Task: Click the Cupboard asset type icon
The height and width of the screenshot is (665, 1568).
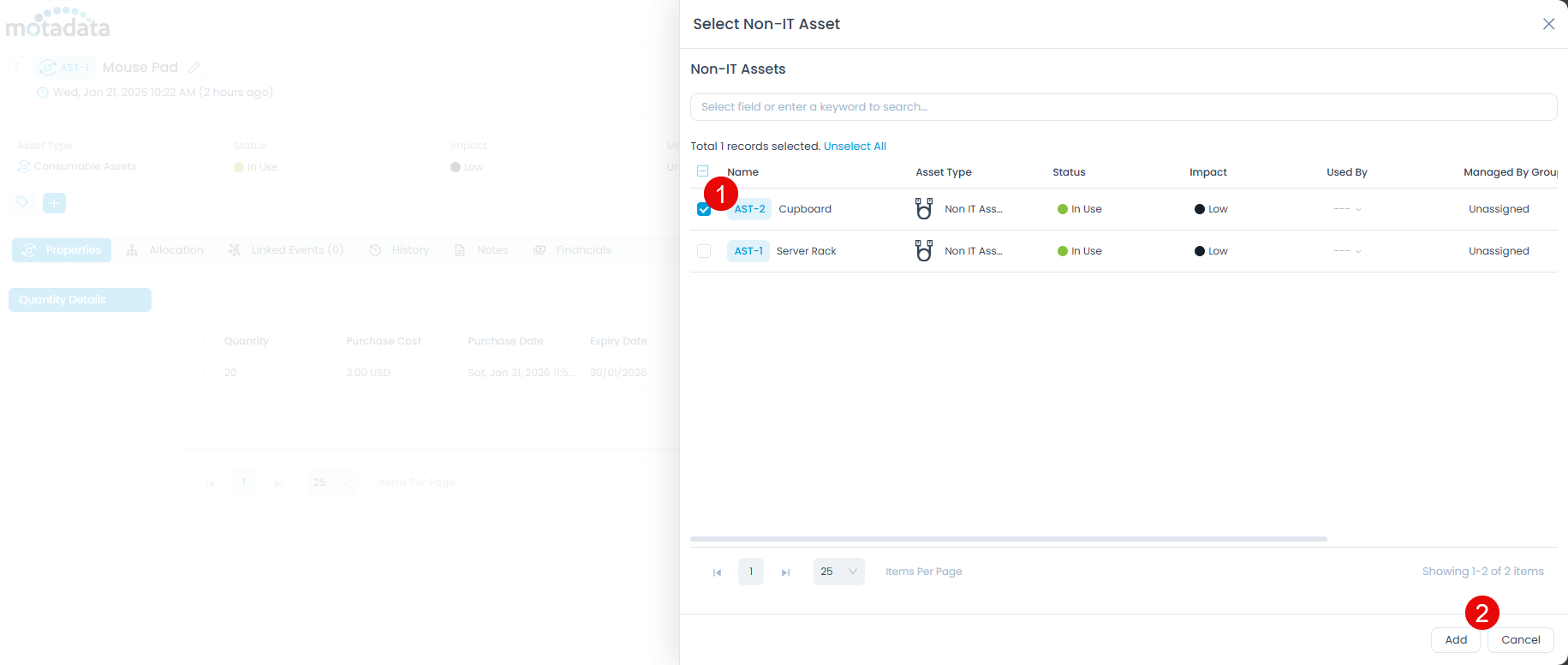Action: (923, 209)
